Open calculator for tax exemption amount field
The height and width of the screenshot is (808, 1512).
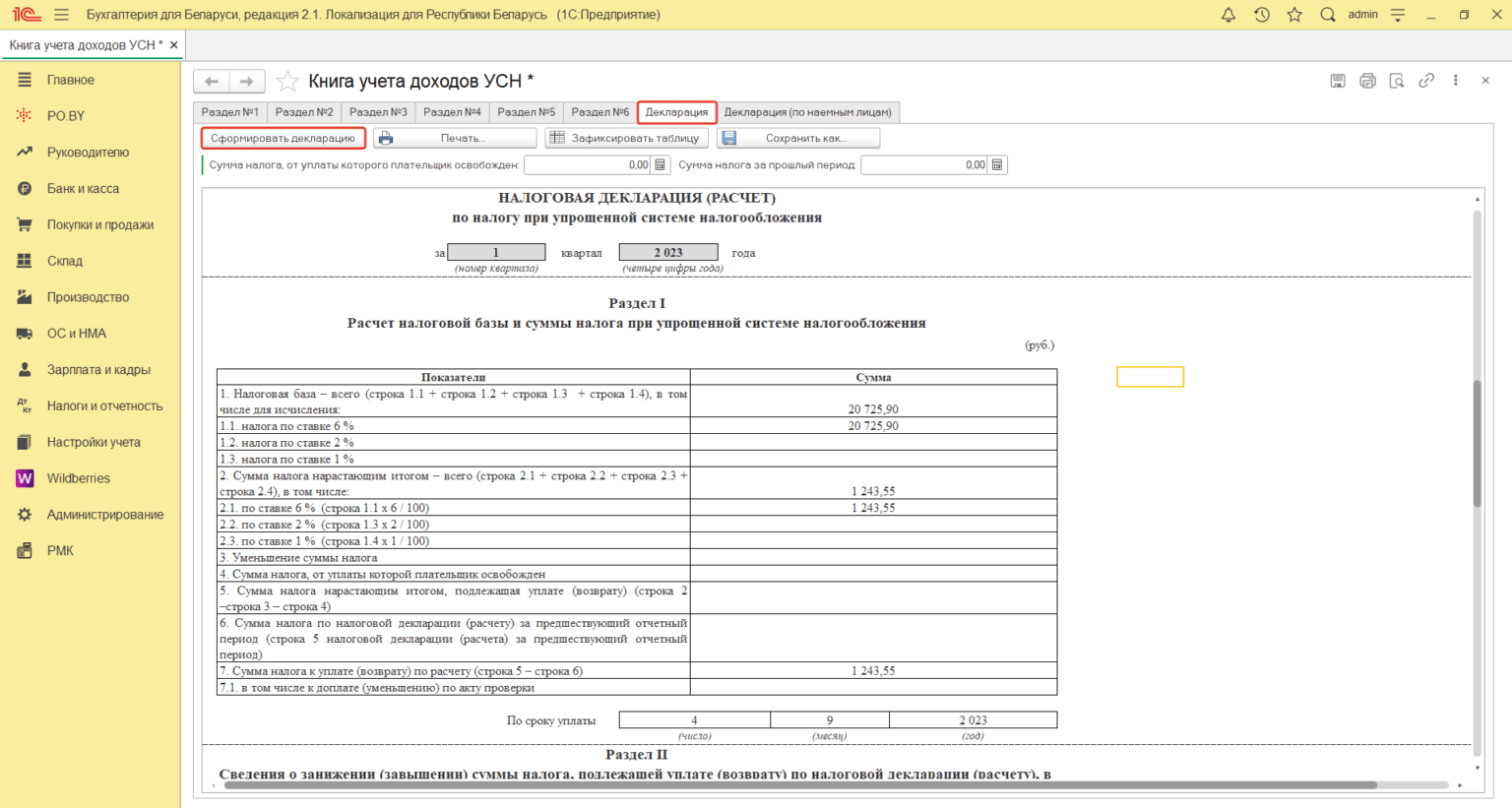pyautogui.click(x=661, y=165)
